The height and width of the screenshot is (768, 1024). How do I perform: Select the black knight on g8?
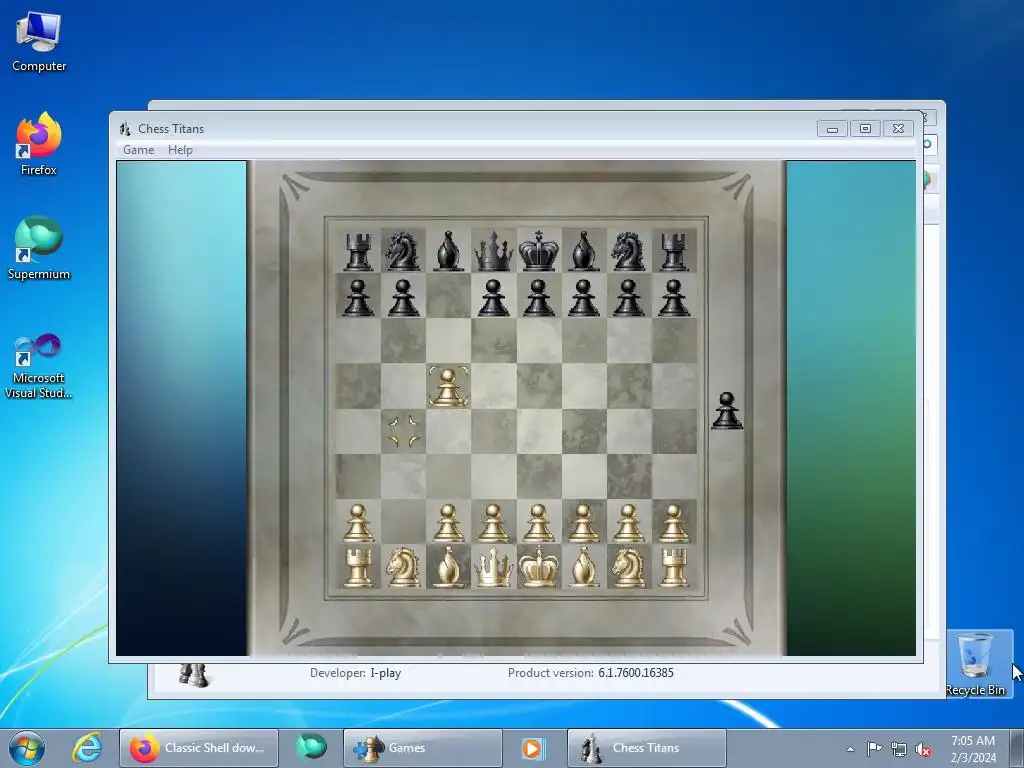pyautogui.click(x=628, y=251)
